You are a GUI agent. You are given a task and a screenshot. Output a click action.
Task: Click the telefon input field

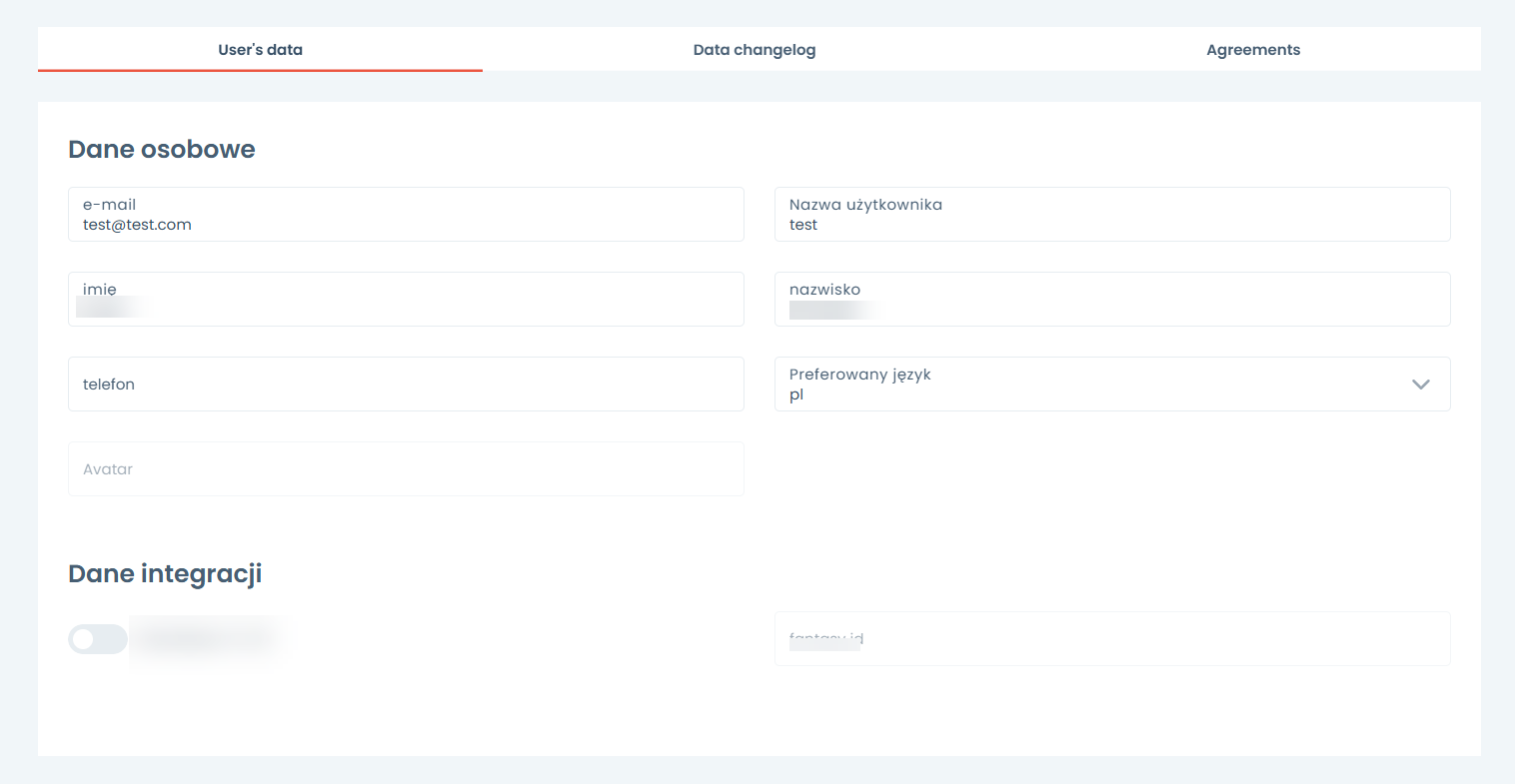tap(406, 385)
